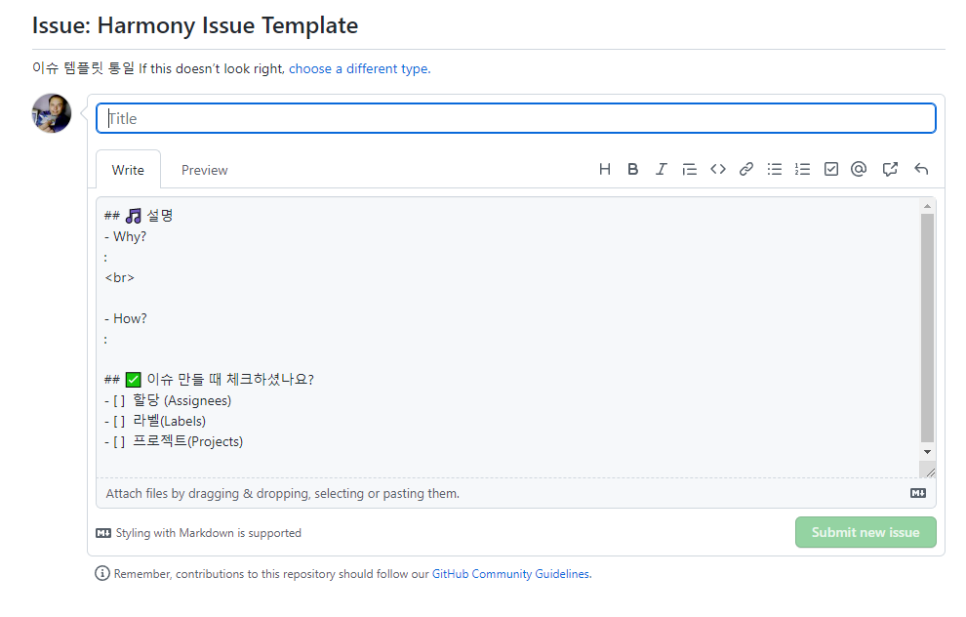Click the Markdown icon beside styling note
The image size is (966, 617).
(104, 533)
